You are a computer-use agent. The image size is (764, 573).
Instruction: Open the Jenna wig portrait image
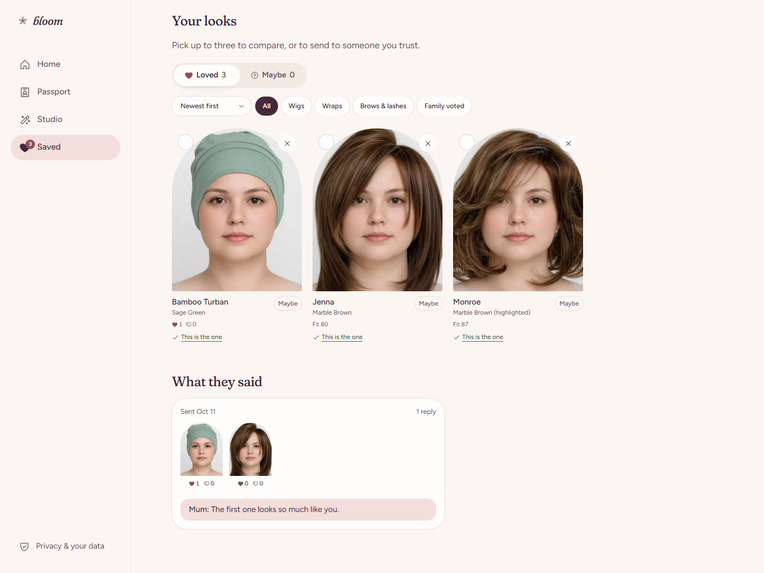[x=378, y=210]
